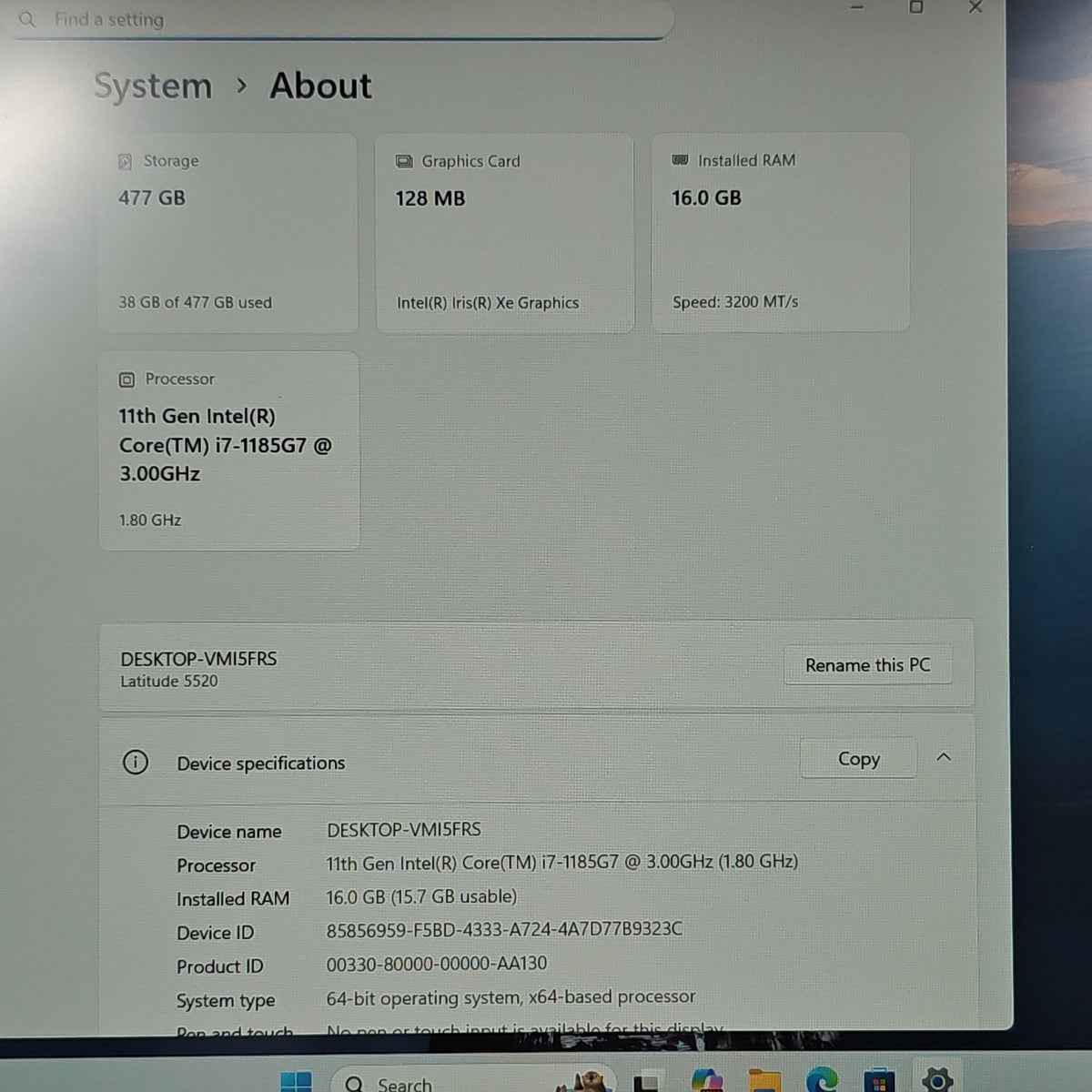
Task: Open the Processor info card
Action: [228, 451]
